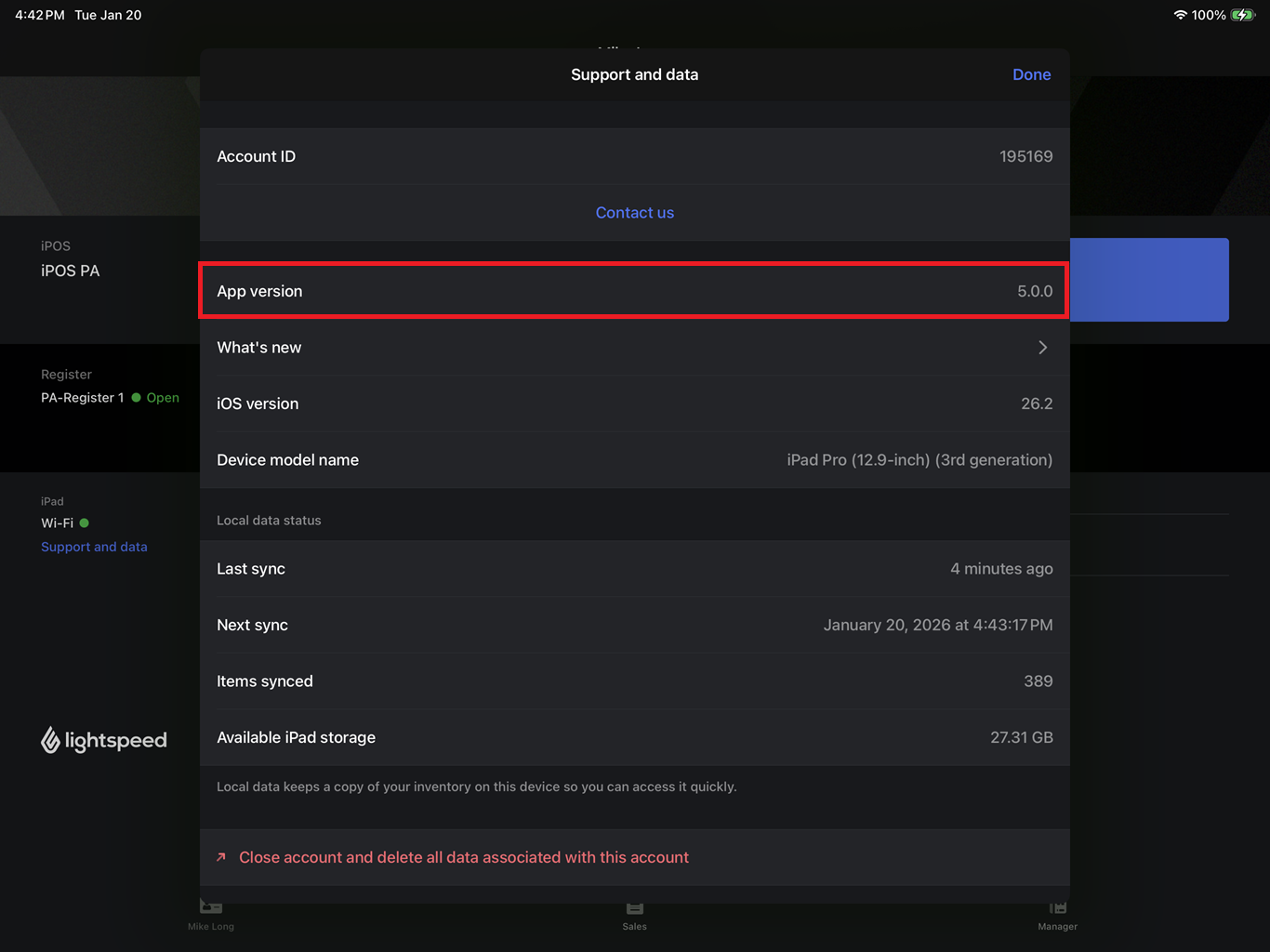1270x952 pixels.
Task: Click the Next sync label
Action: coord(252,625)
